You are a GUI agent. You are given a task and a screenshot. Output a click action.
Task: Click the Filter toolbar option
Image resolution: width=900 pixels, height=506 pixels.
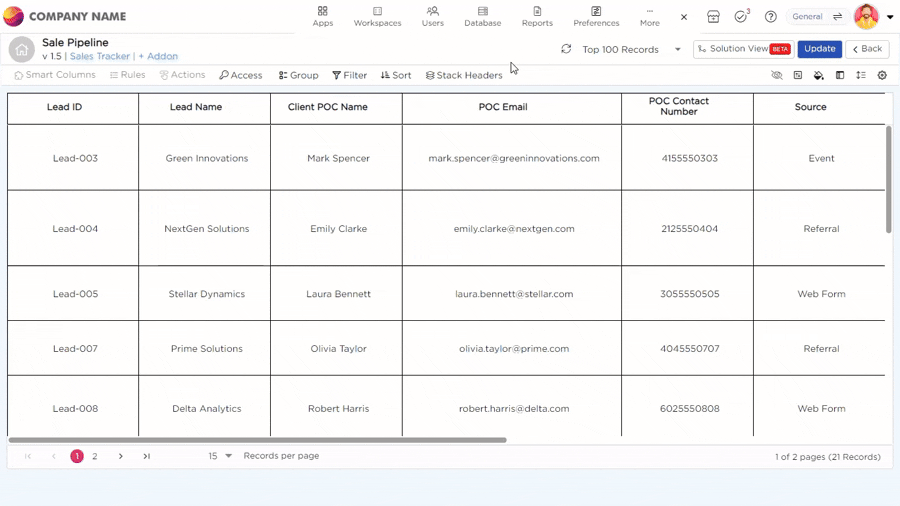click(x=349, y=75)
